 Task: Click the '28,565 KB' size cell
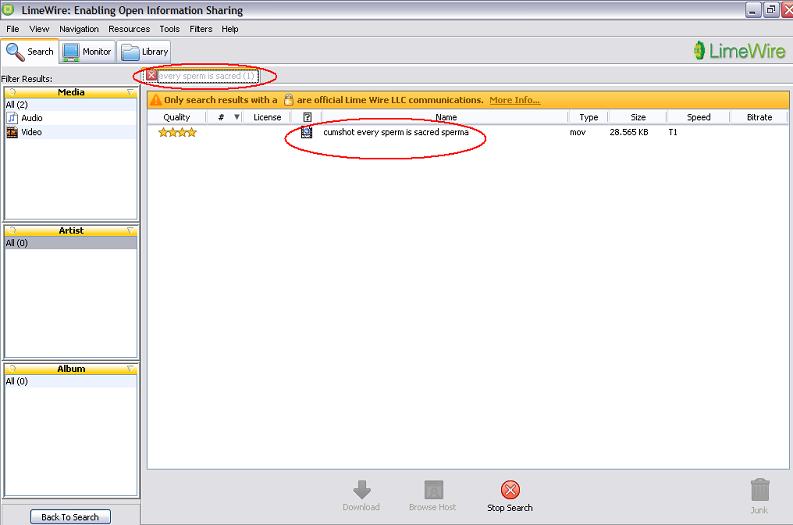click(x=629, y=132)
